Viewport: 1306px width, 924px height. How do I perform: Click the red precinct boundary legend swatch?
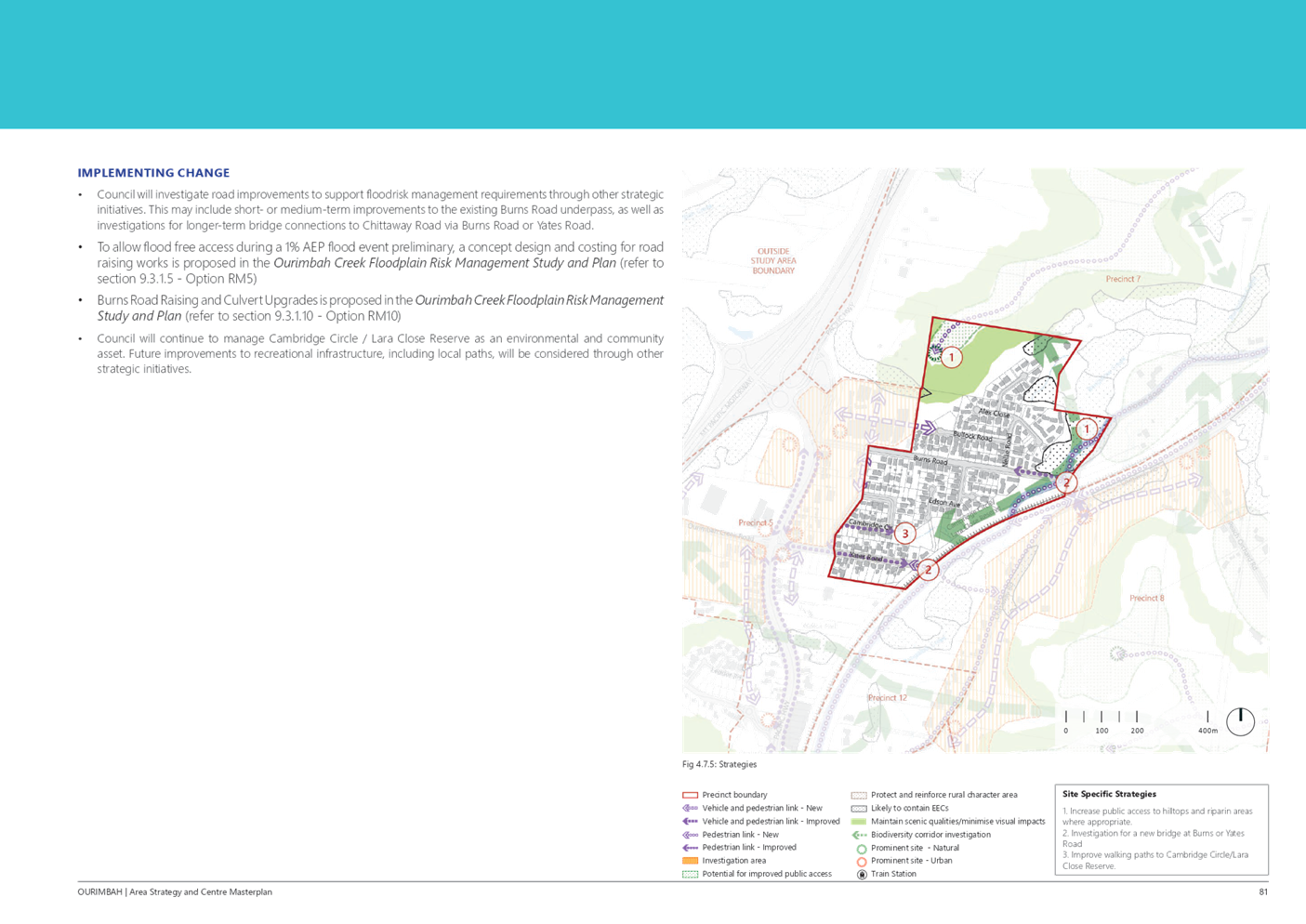[x=689, y=796]
